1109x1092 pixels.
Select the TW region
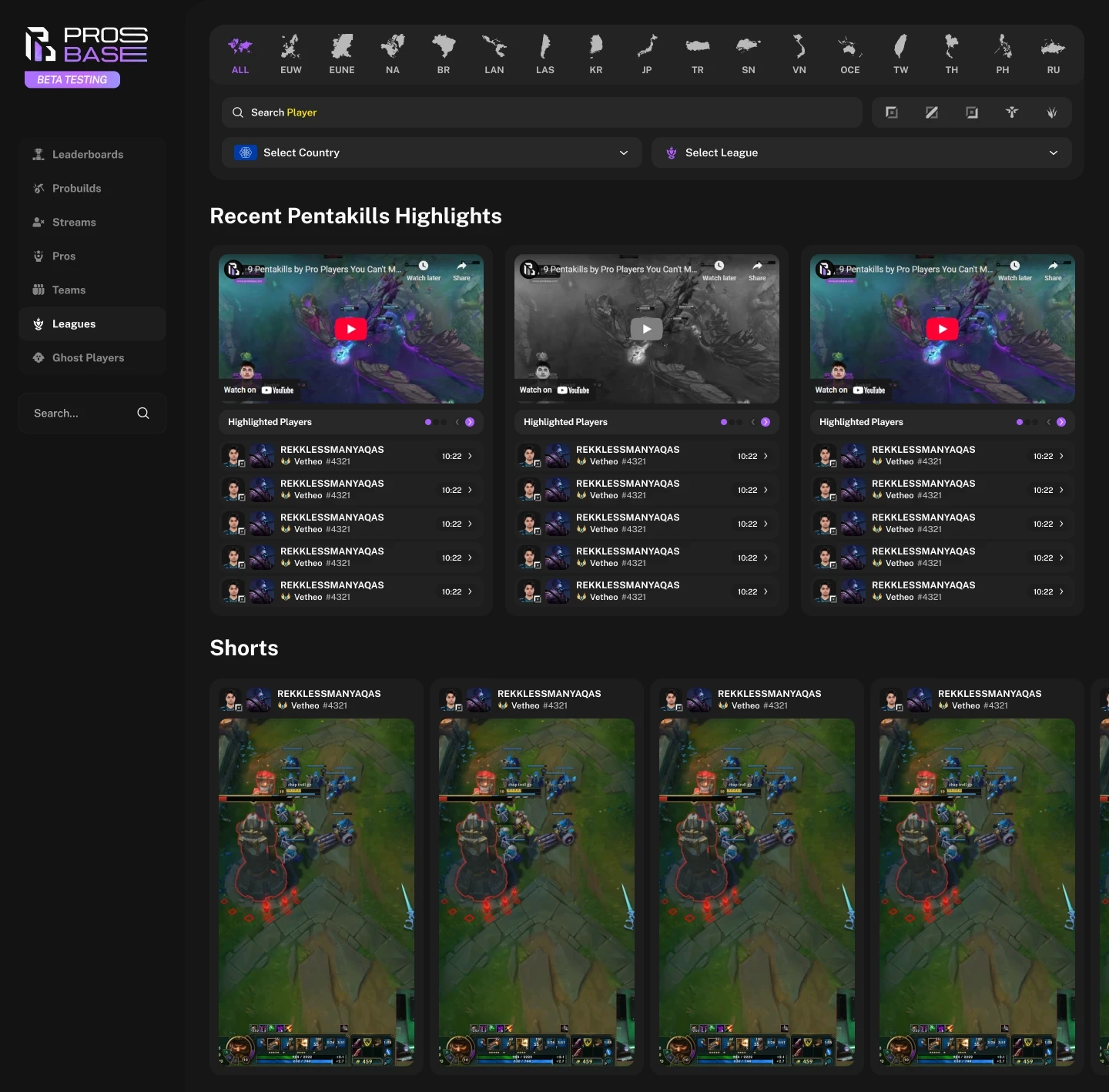click(x=901, y=55)
